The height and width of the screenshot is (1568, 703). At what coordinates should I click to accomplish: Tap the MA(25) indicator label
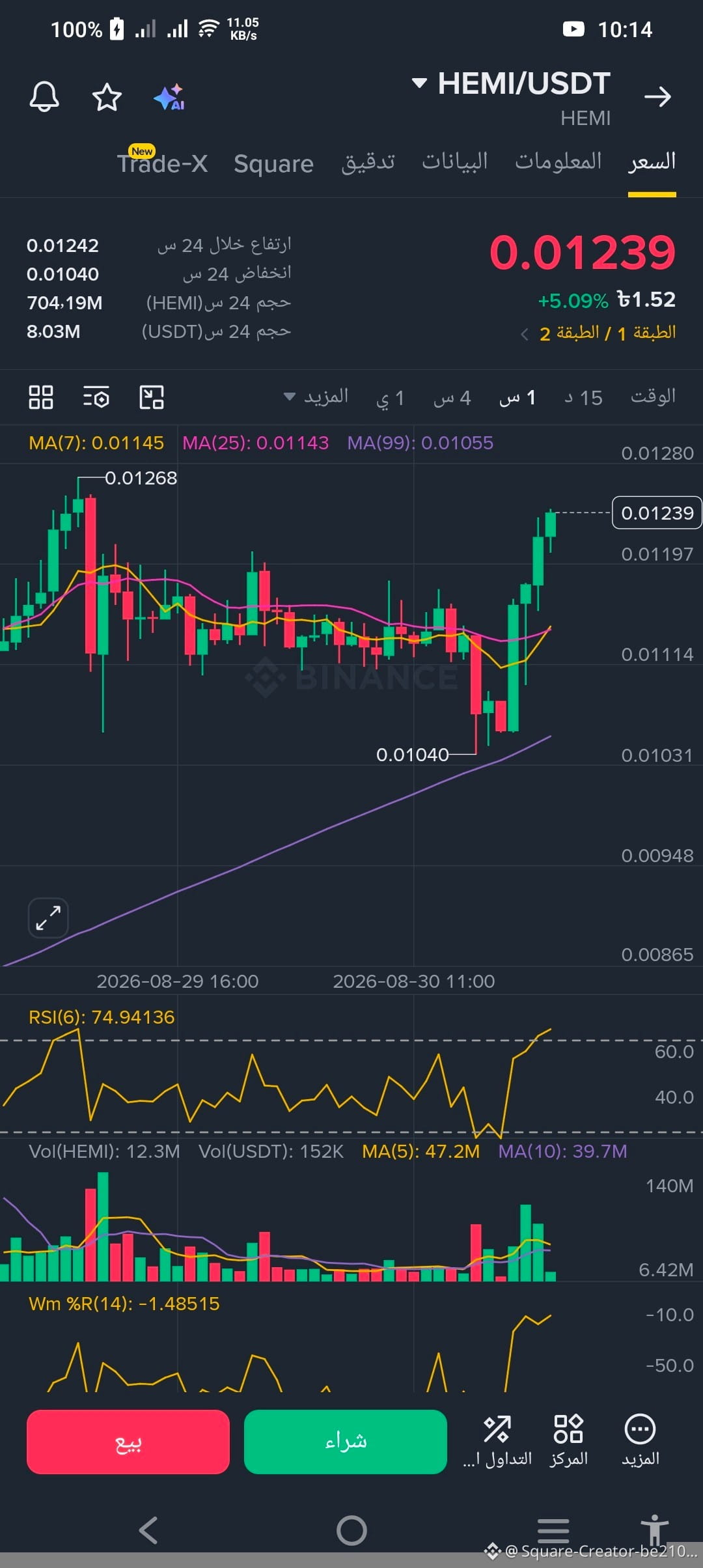(x=256, y=443)
